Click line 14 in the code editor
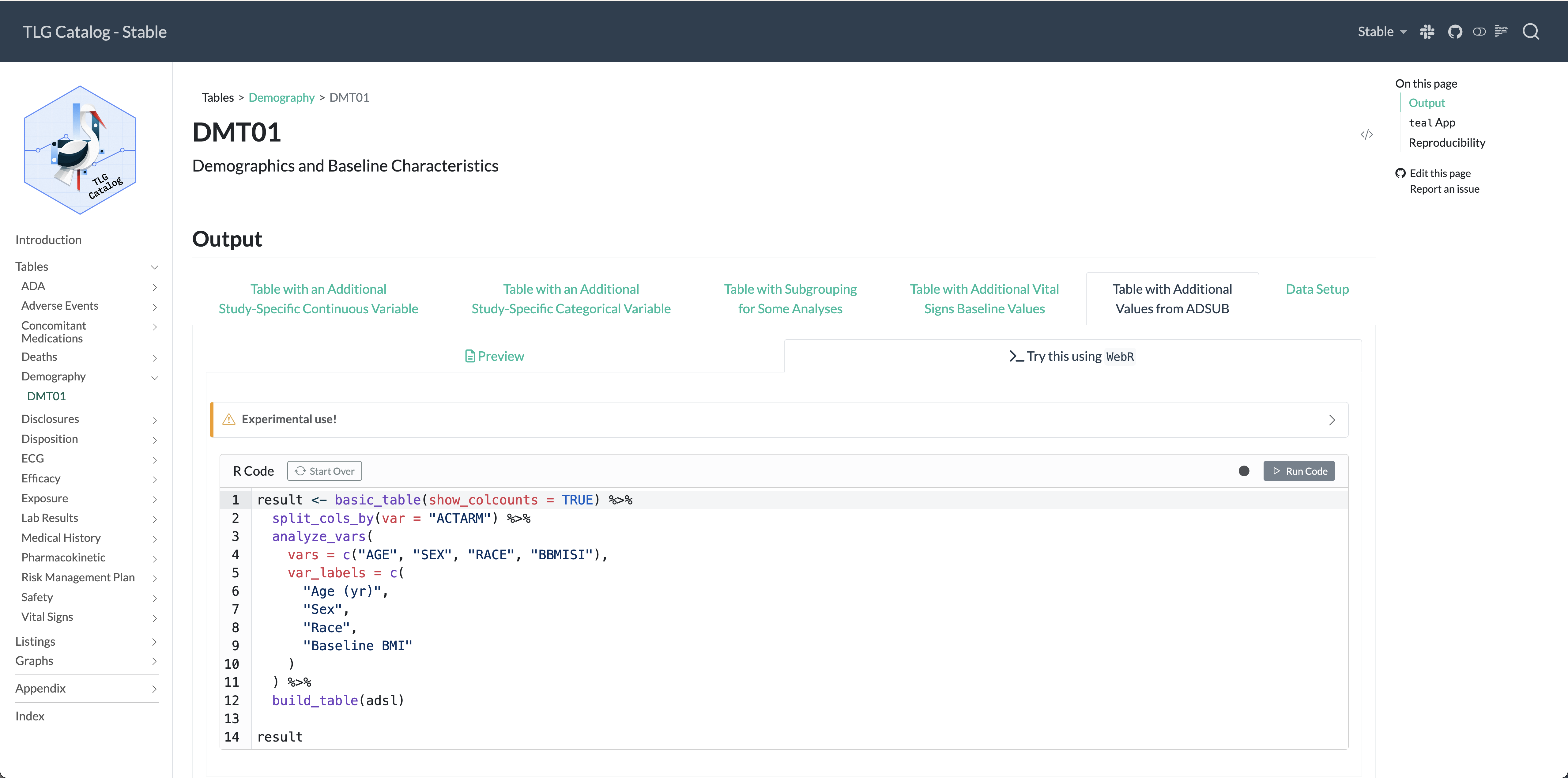This screenshot has width=1568, height=778. pos(280,737)
